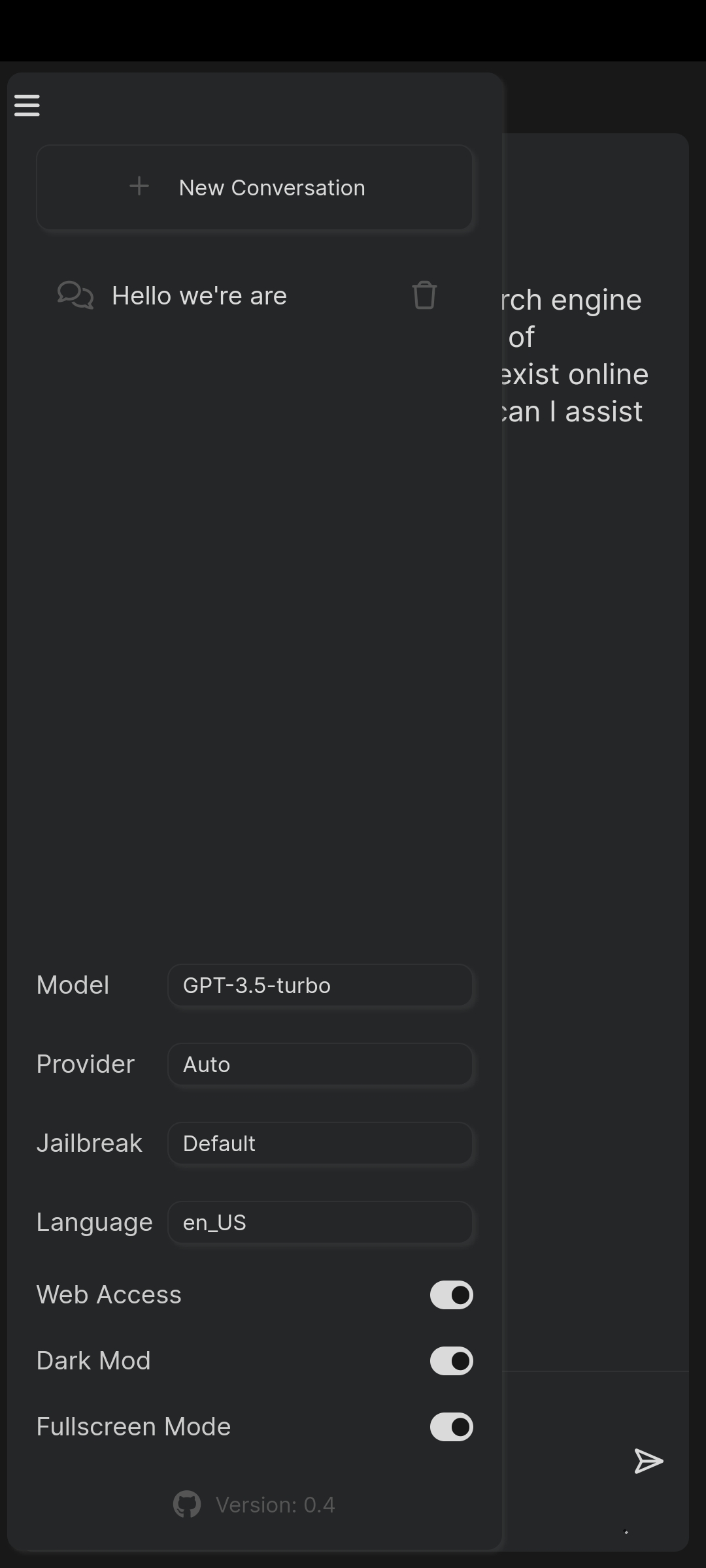Toggle the Web Access switch
The width and height of the screenshot is (706, 1568).
[x=451, y=1295]
